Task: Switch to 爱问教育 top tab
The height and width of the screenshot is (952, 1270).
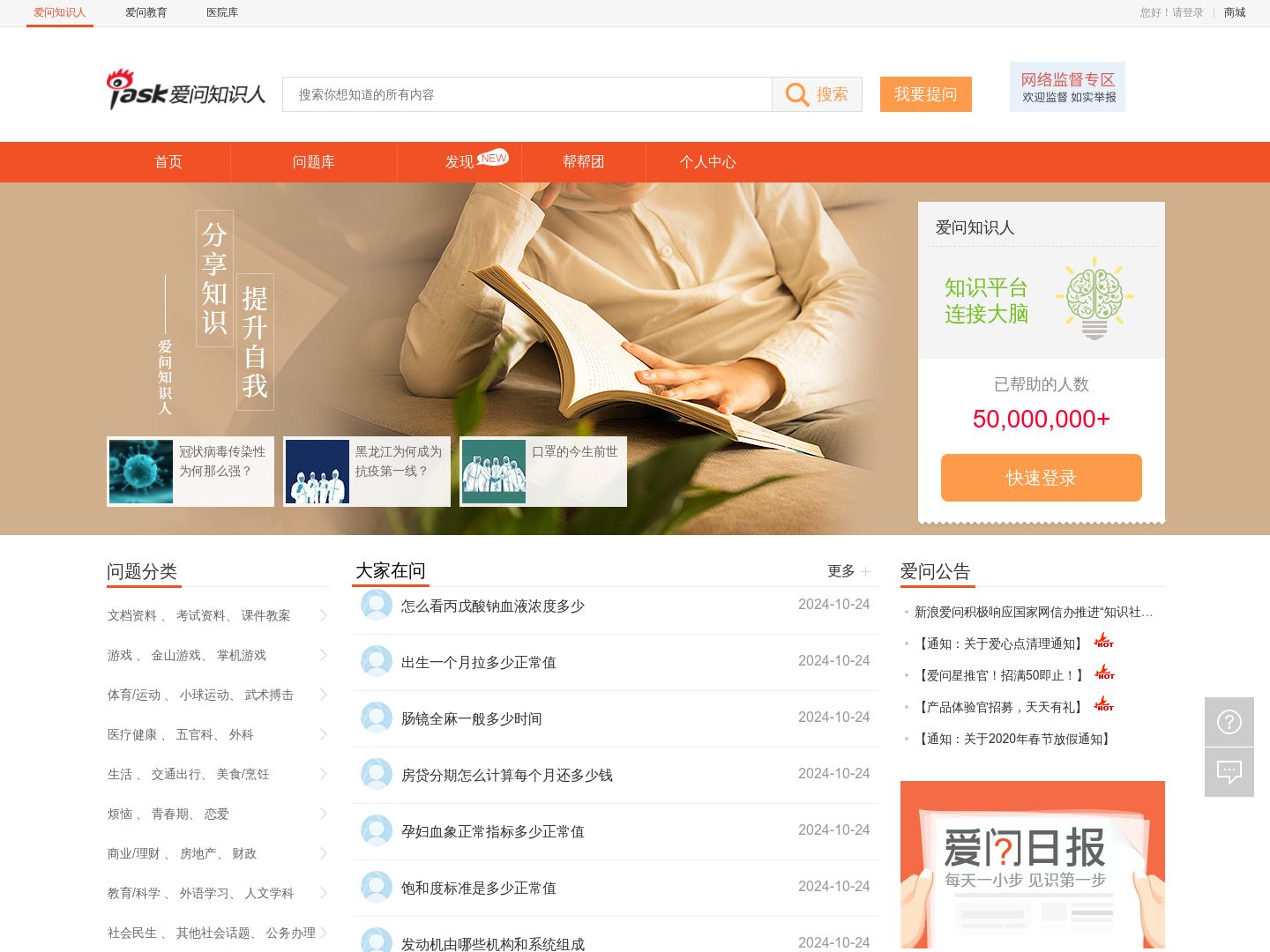Action: pos(146,12)
